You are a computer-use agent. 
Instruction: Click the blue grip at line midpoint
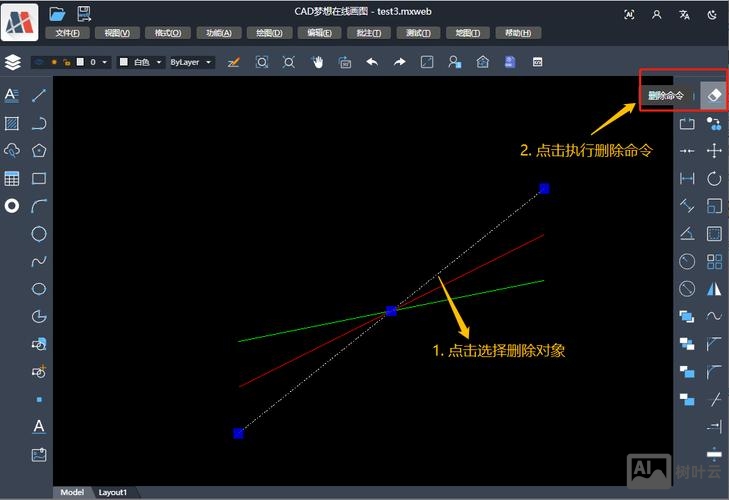tap(391, 311)
